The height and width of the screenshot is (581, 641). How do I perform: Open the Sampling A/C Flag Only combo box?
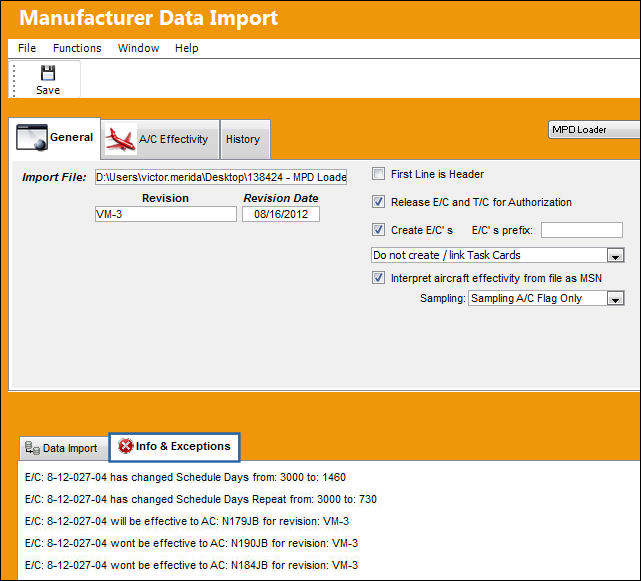pyautogui.click(x=546, y=298)
